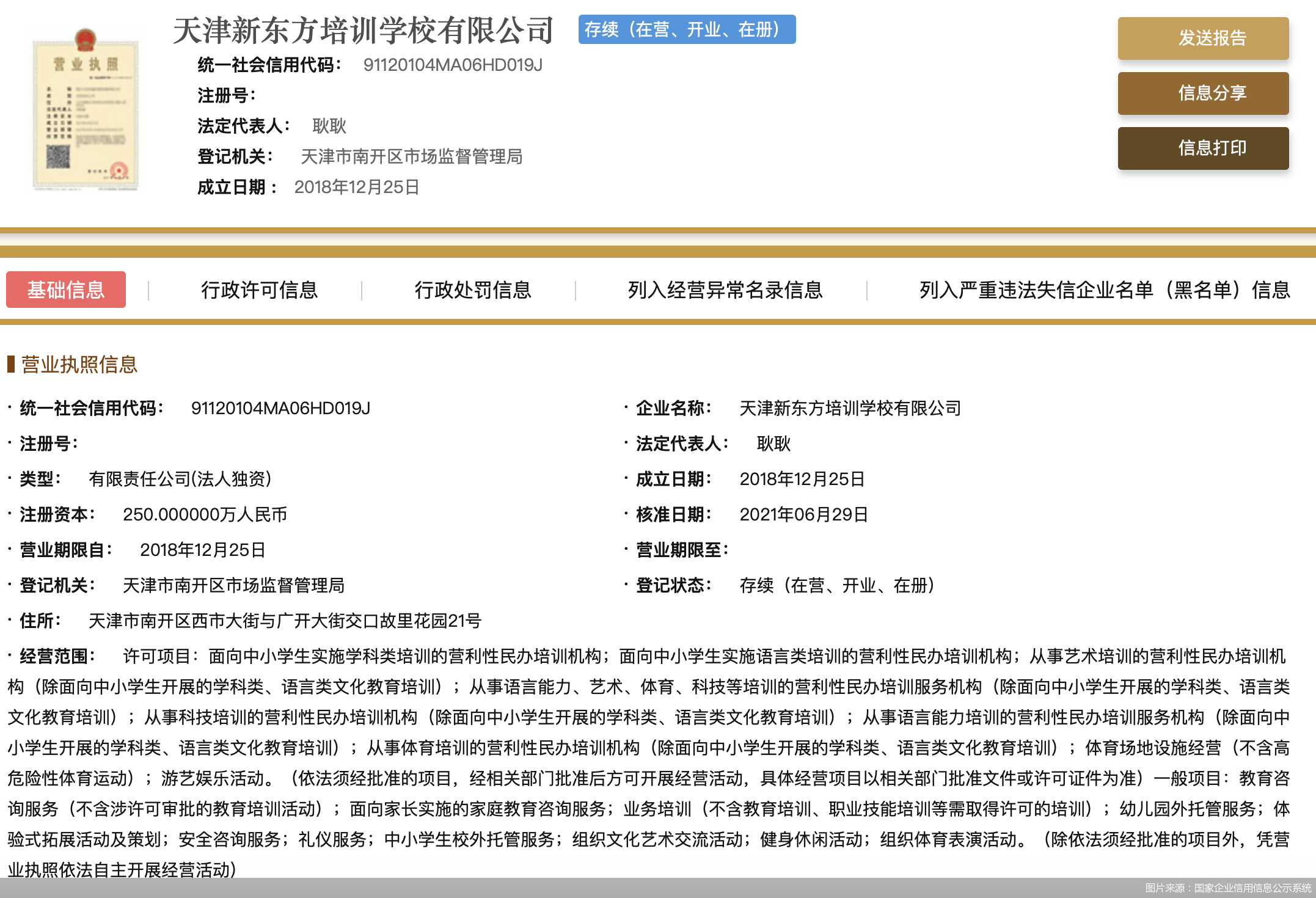Open the 行政处罚信息 tab
The height and width of the screenshot is (898, 1316).
pos(473,290)
